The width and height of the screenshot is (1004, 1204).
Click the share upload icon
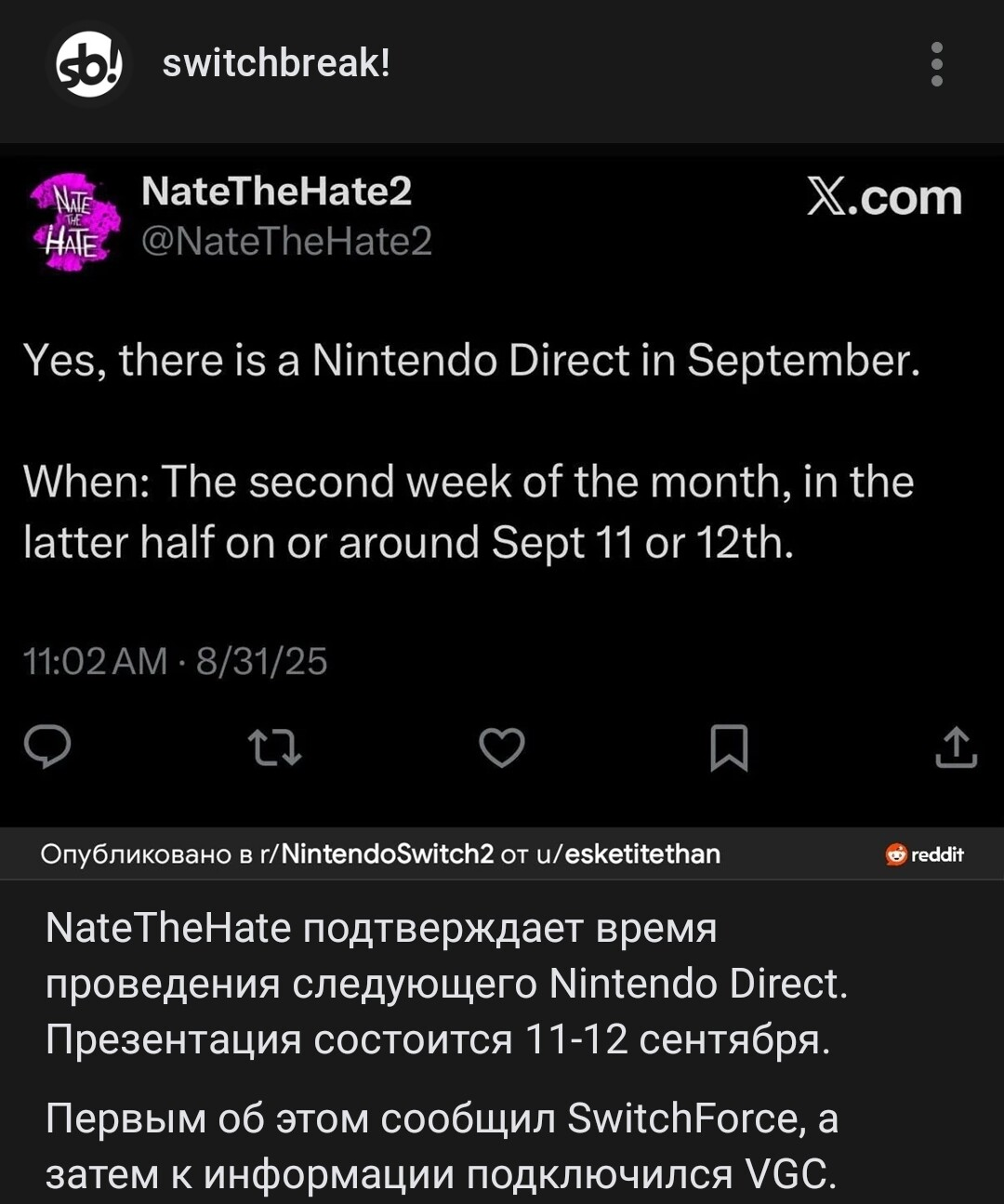coord(956,748)
